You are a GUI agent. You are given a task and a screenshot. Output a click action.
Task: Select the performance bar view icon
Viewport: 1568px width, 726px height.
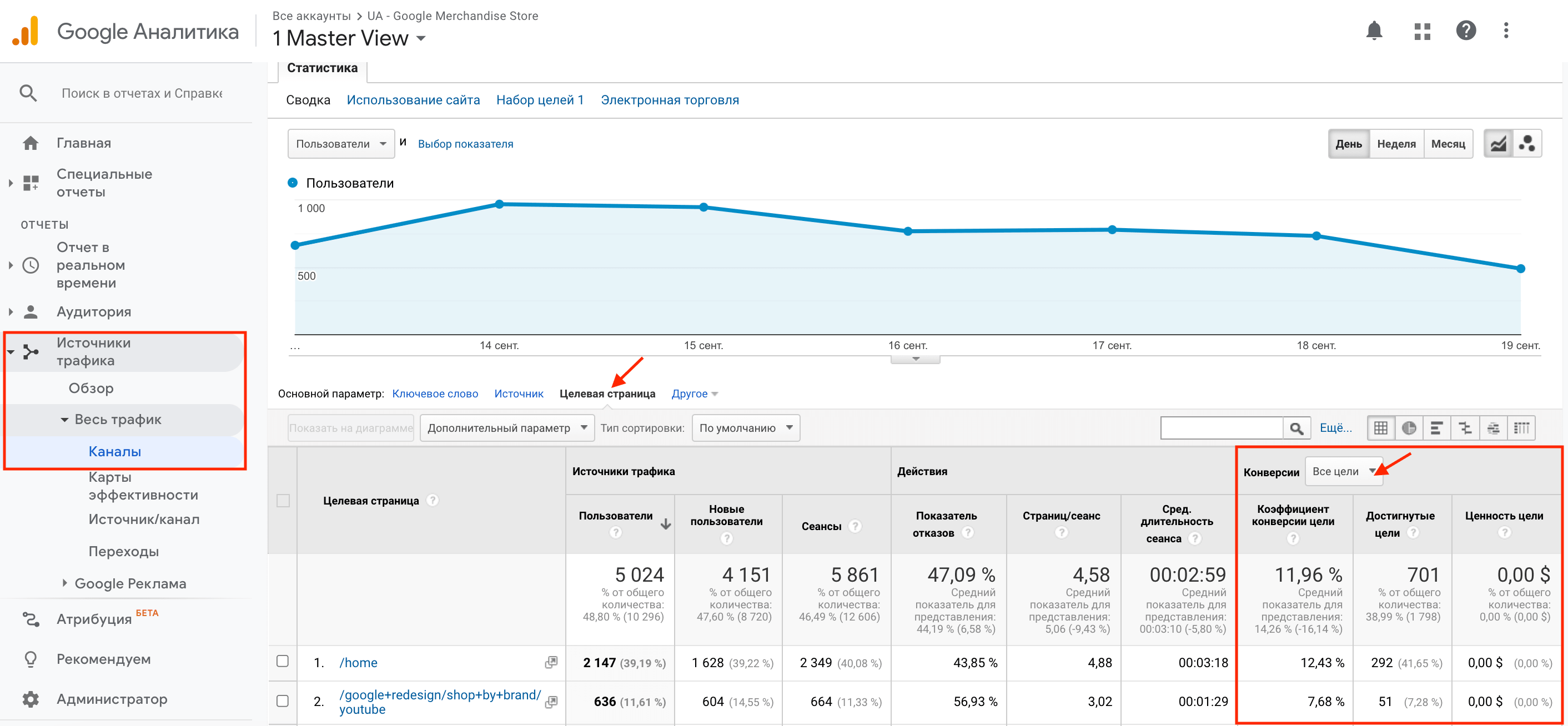pos(1437,428)
